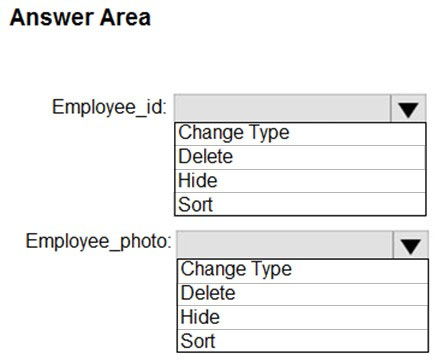Pick the first option under Employee_id

(300, 134)
